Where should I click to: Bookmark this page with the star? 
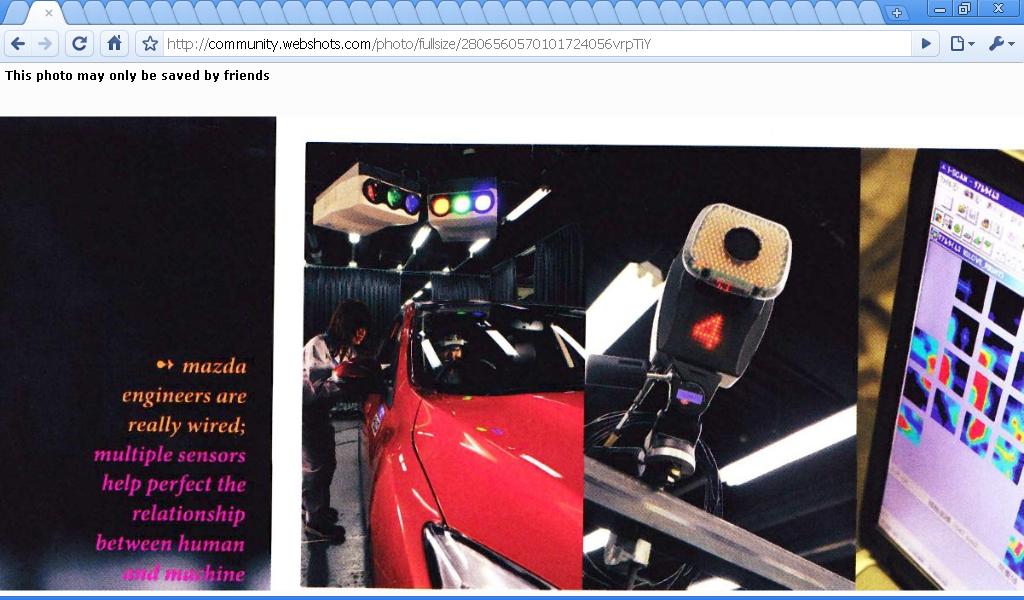point(150,44)
